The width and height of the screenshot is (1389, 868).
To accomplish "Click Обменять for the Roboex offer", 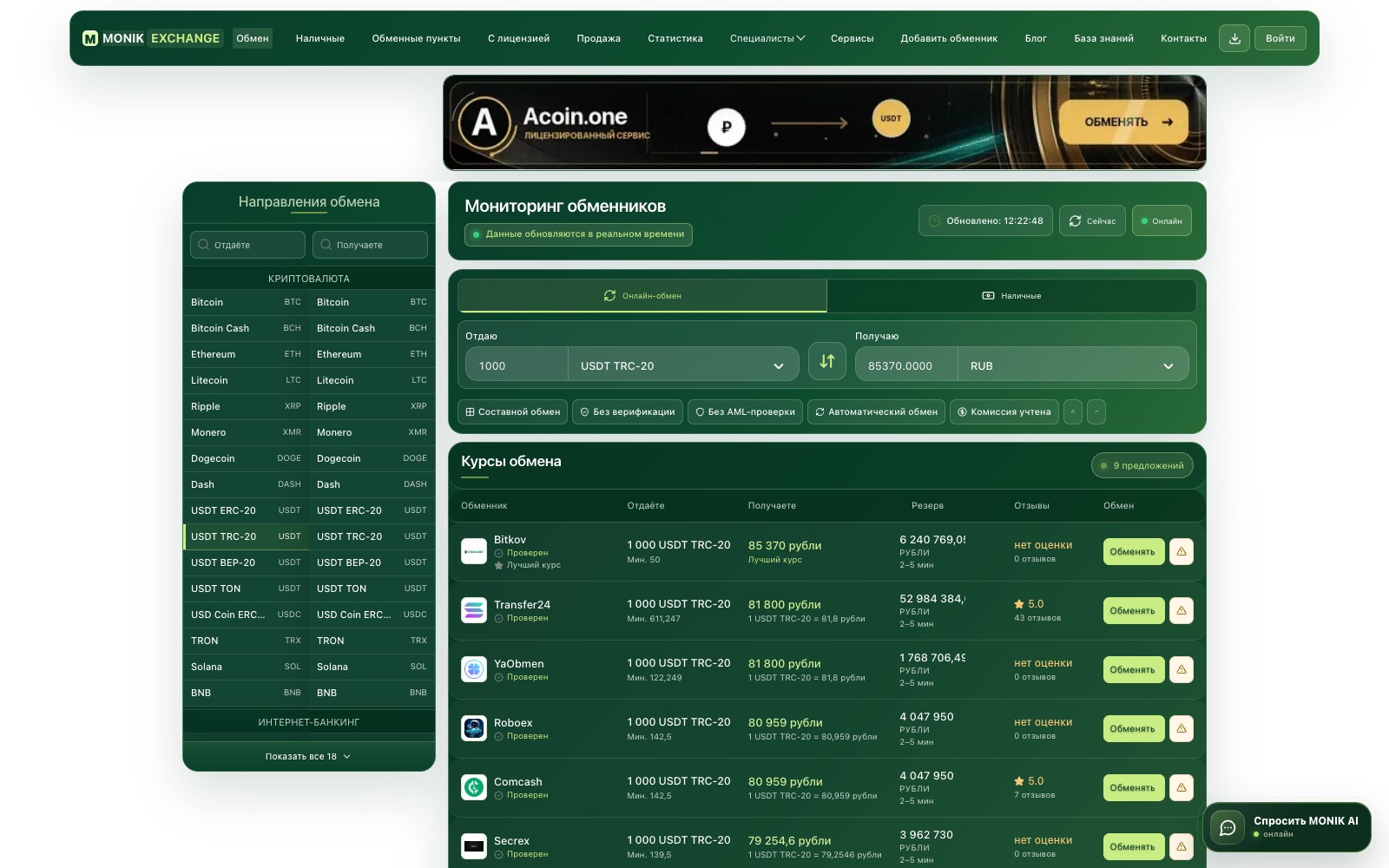I will pos(1134,728).
